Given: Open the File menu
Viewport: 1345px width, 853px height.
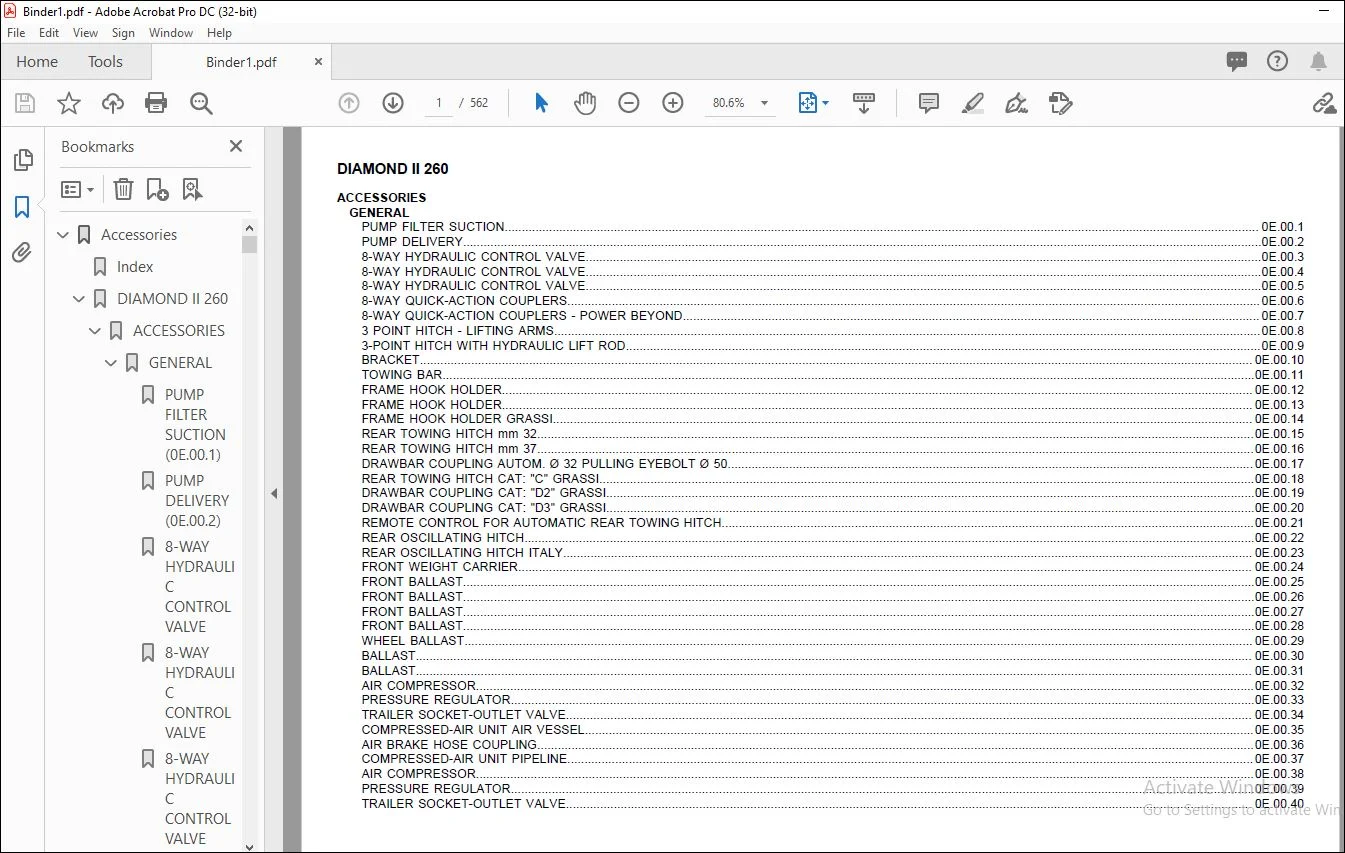Looking at the screenshot, I should click(x=16, y=33).
